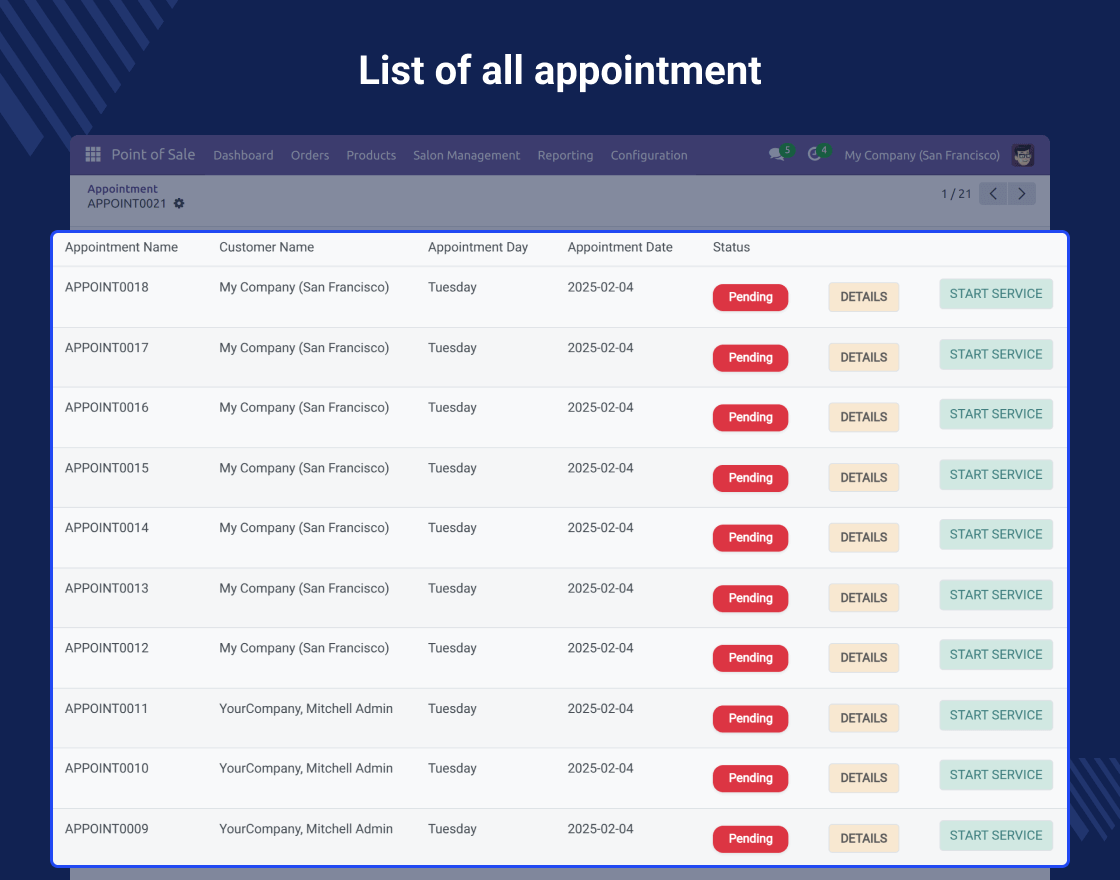The width and height of the screenshot is (1120, 880).
Task: Click Details for APPOINT0017
Action: (x=864, y=358)
